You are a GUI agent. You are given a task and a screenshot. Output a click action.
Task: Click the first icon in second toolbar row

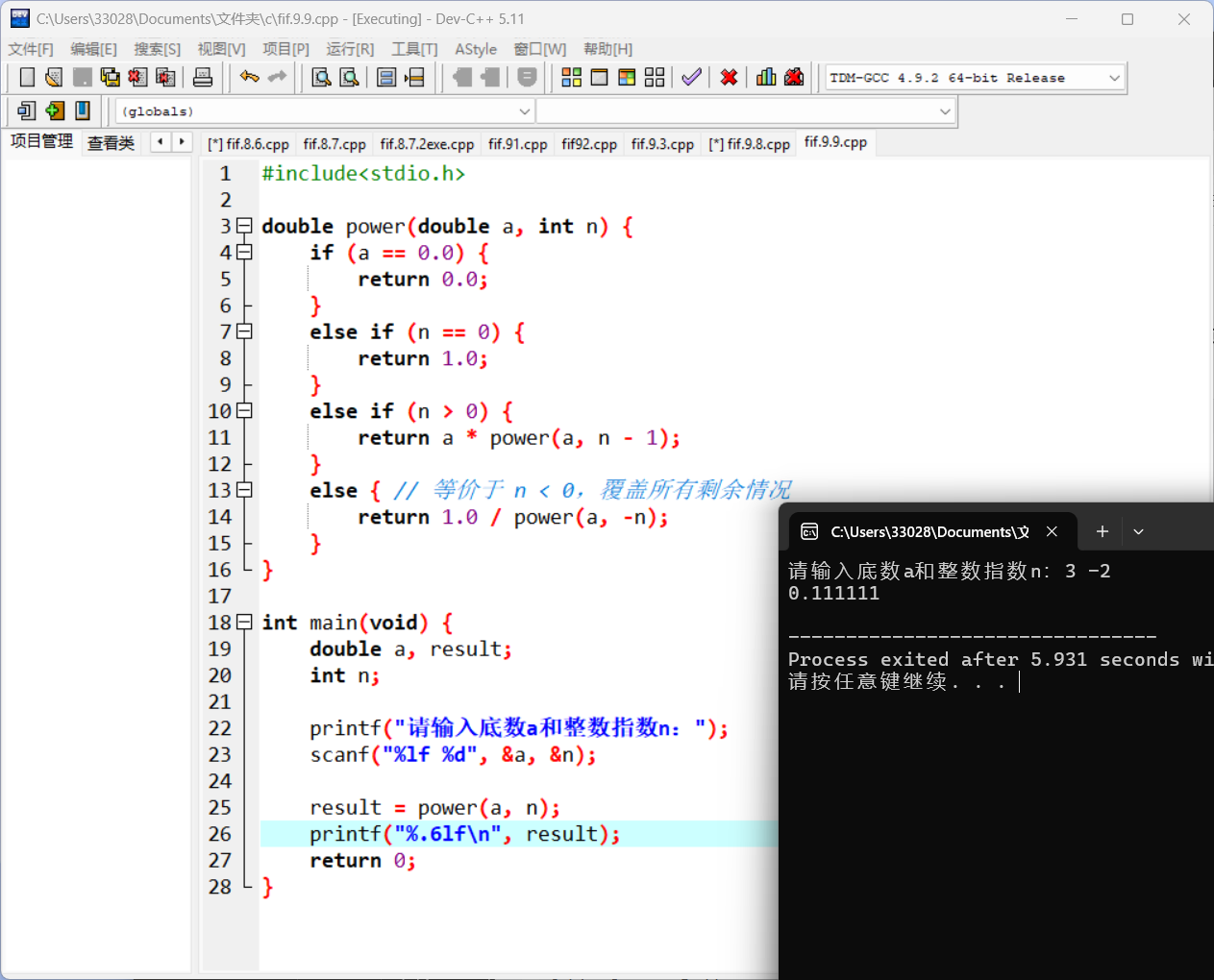tap(27, 110)
